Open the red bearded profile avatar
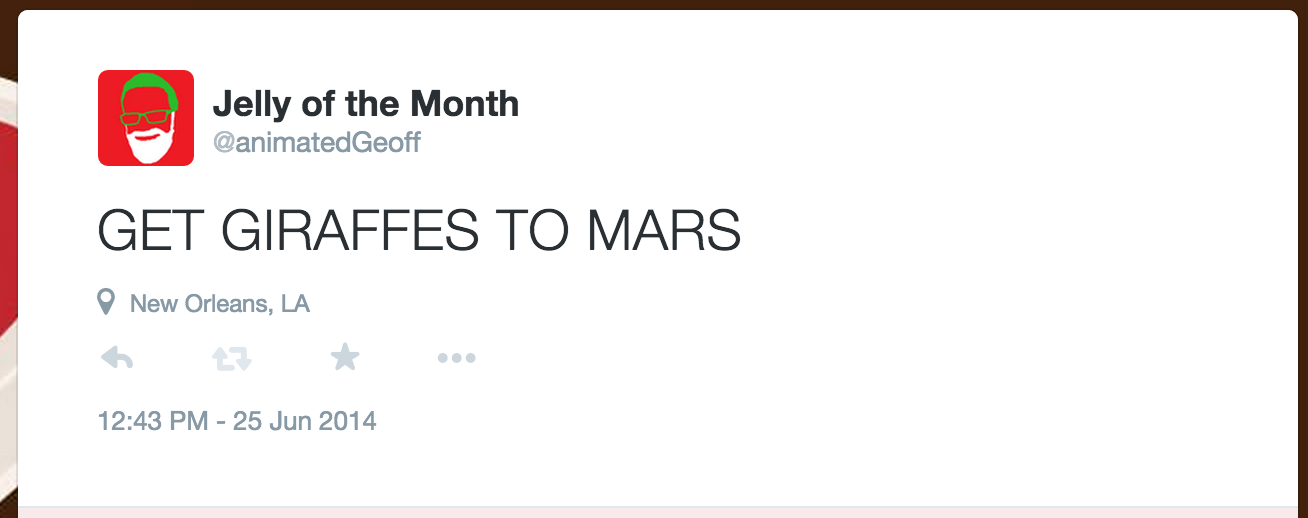The width and height of the screenshot is (1308, 518). tap(146, 118)
